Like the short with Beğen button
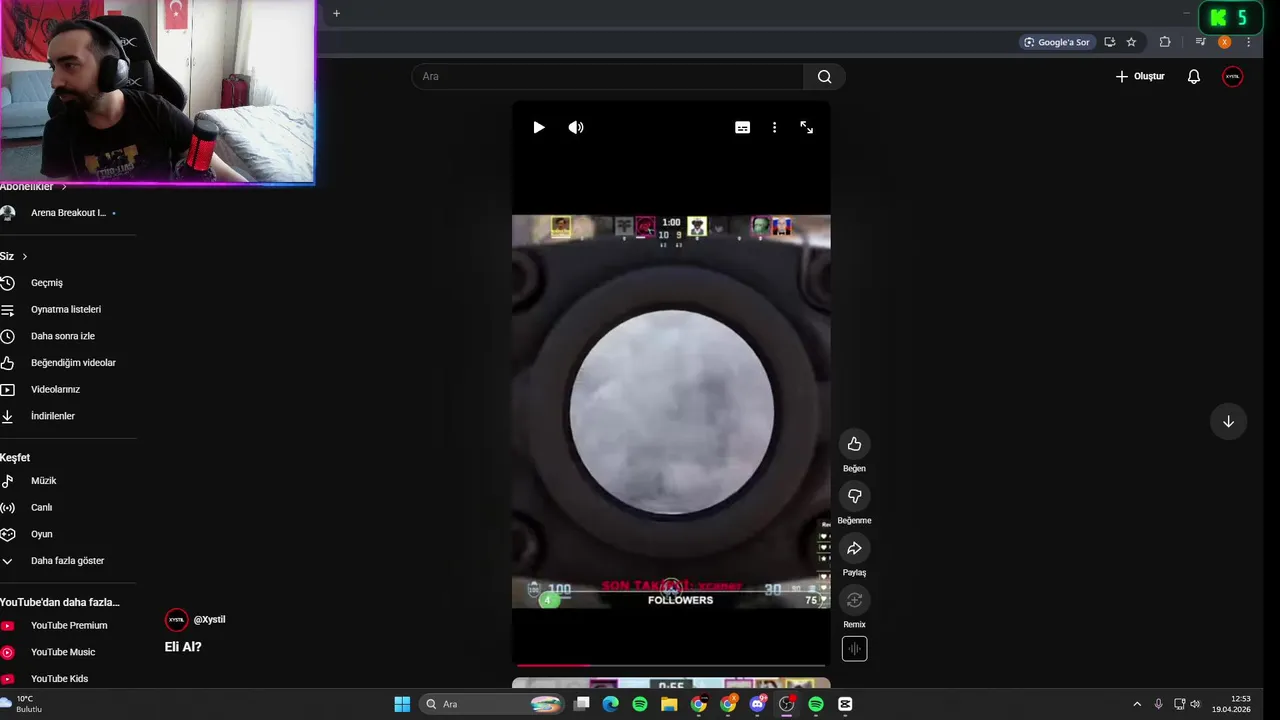The image size is (1280, 720). click(854, 444)
